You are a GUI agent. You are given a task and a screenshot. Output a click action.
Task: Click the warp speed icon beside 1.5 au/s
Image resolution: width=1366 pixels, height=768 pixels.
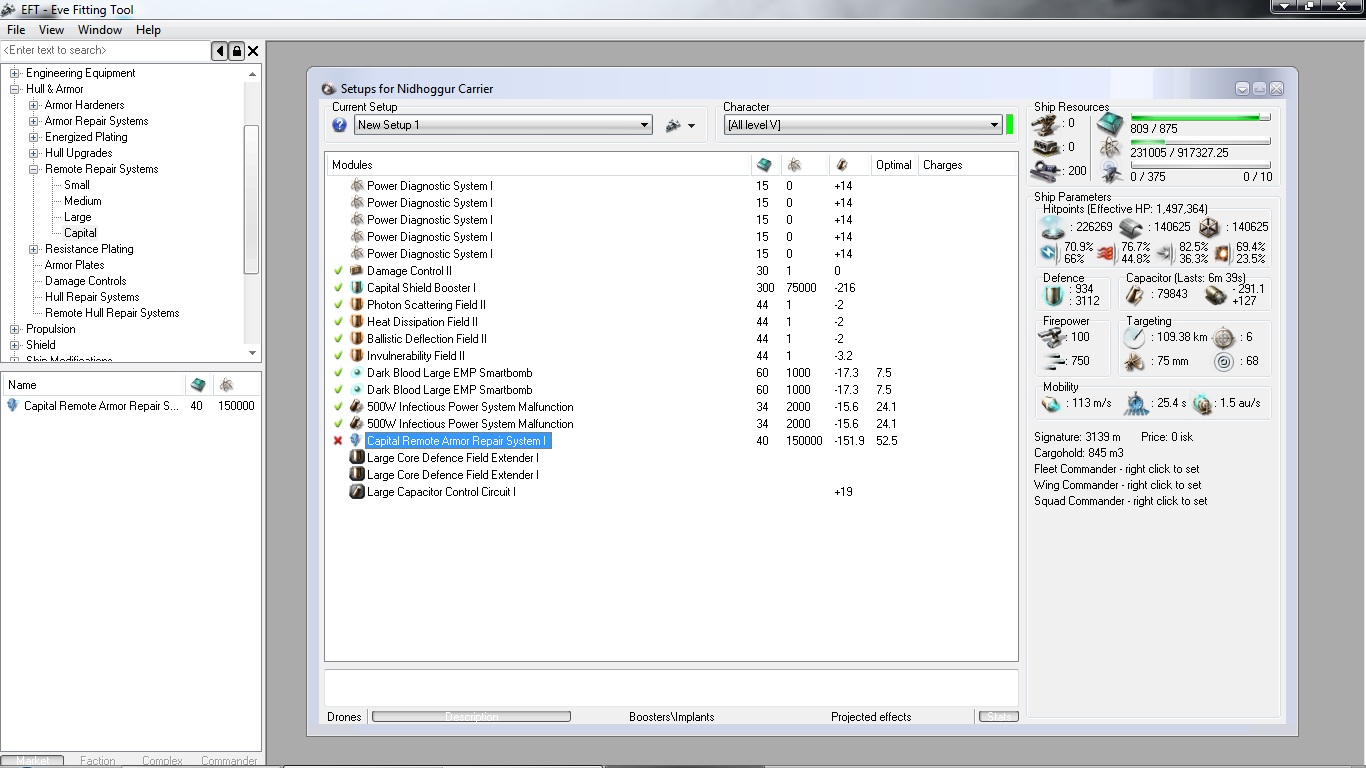(1203, 403)
